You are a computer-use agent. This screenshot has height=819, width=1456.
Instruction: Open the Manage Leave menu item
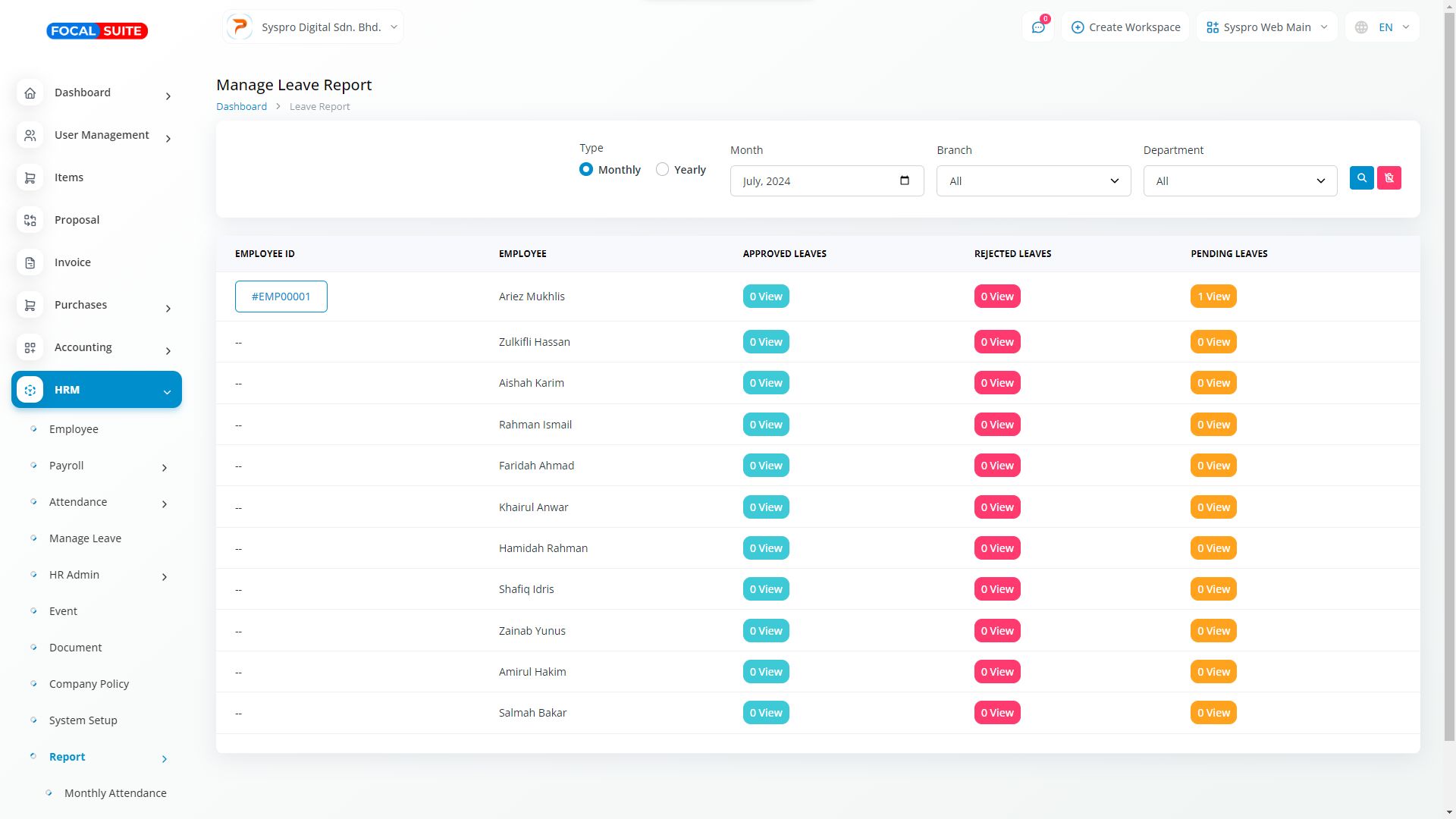(x=85, y=538)
